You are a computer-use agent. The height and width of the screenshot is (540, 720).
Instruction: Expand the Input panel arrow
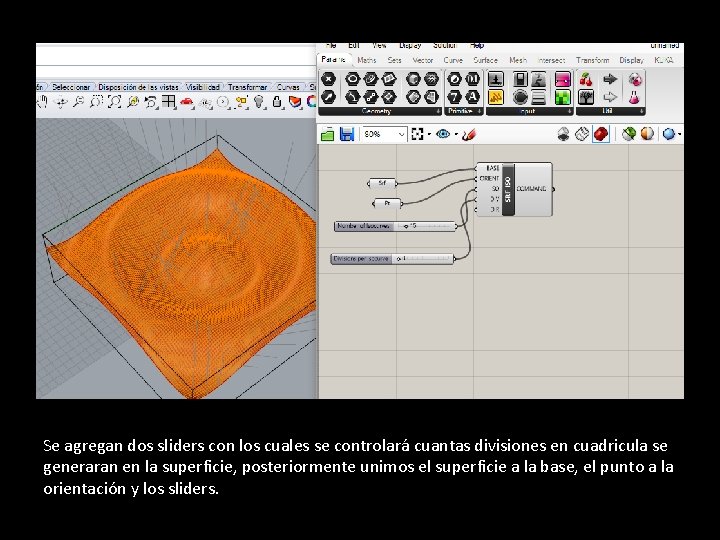(569, 111)
